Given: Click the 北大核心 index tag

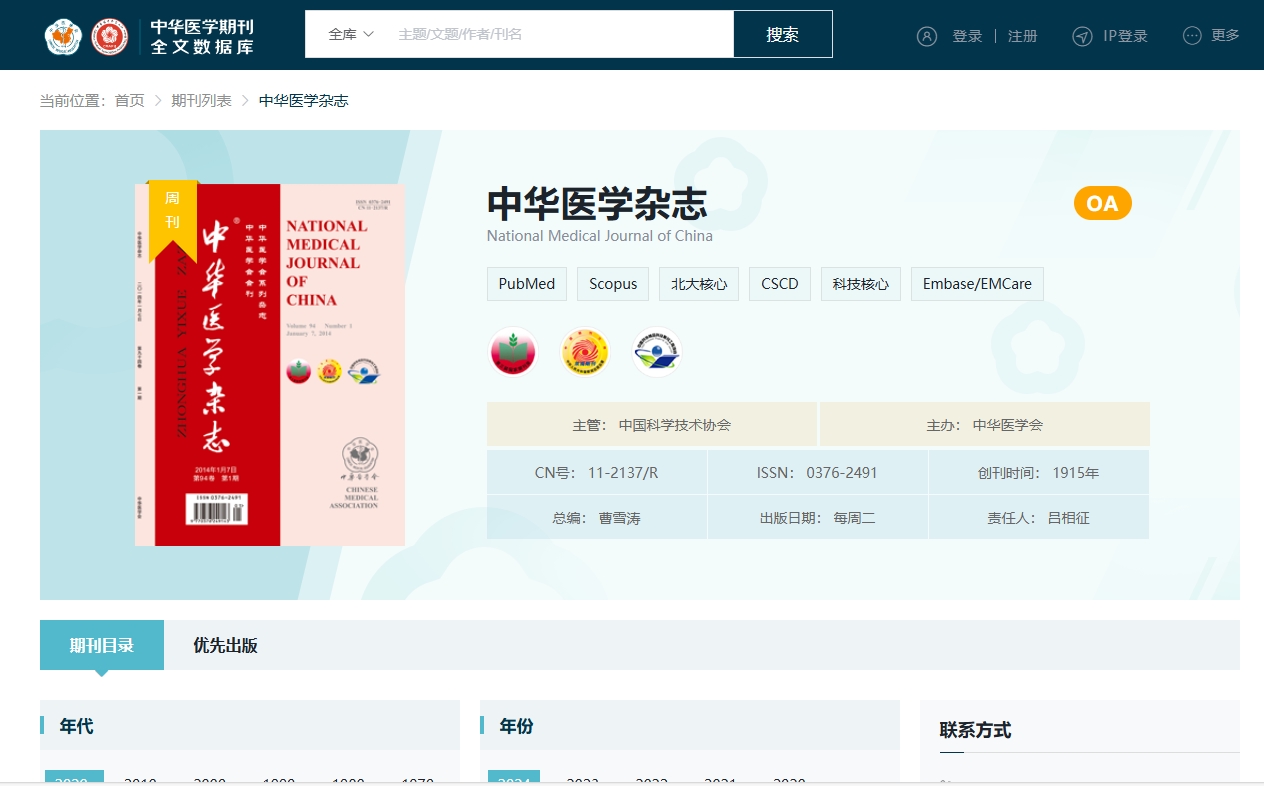Looking at the screenshot, I should (x=699, y=284).
